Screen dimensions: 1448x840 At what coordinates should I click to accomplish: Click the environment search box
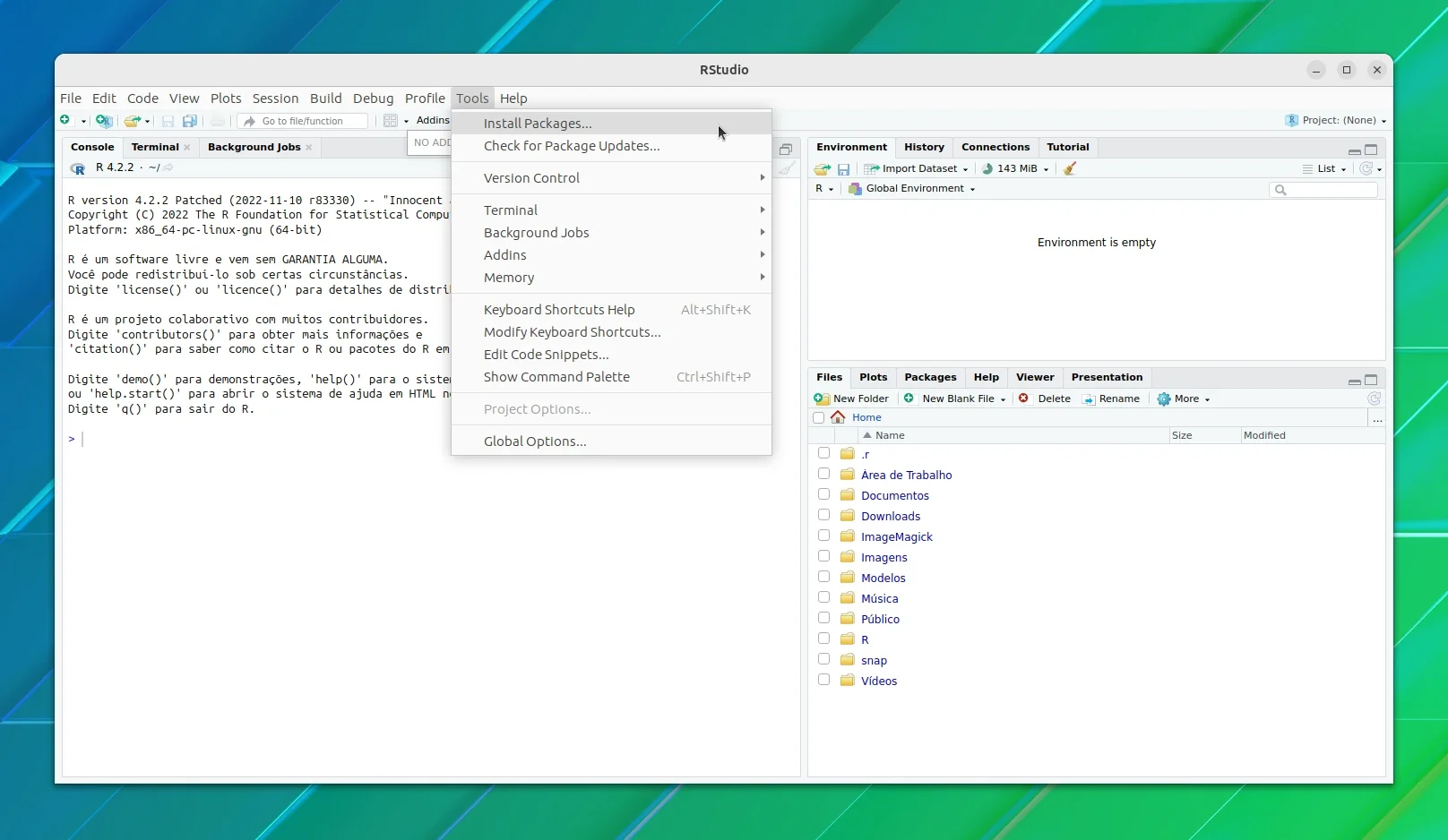pos(1323,189)
